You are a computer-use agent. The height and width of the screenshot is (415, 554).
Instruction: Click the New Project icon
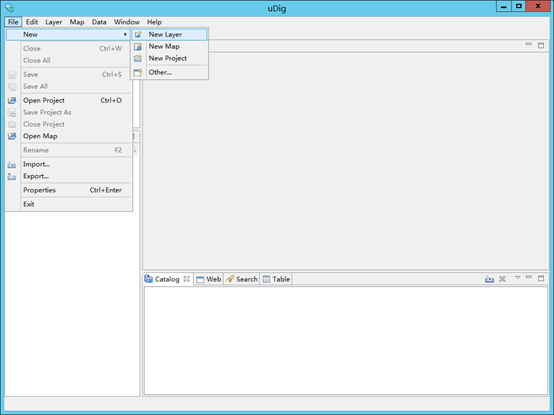click(138, 58)
